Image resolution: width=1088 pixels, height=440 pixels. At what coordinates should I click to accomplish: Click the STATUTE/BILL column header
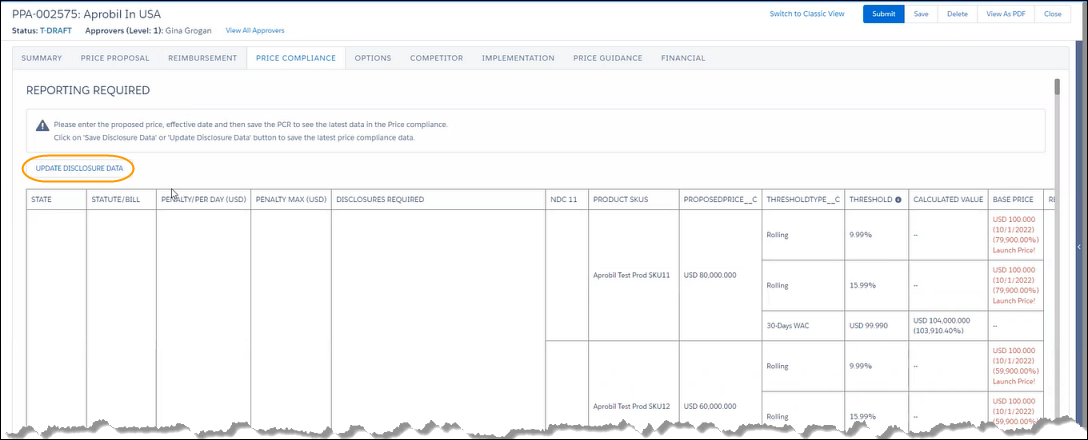(121, 200)
